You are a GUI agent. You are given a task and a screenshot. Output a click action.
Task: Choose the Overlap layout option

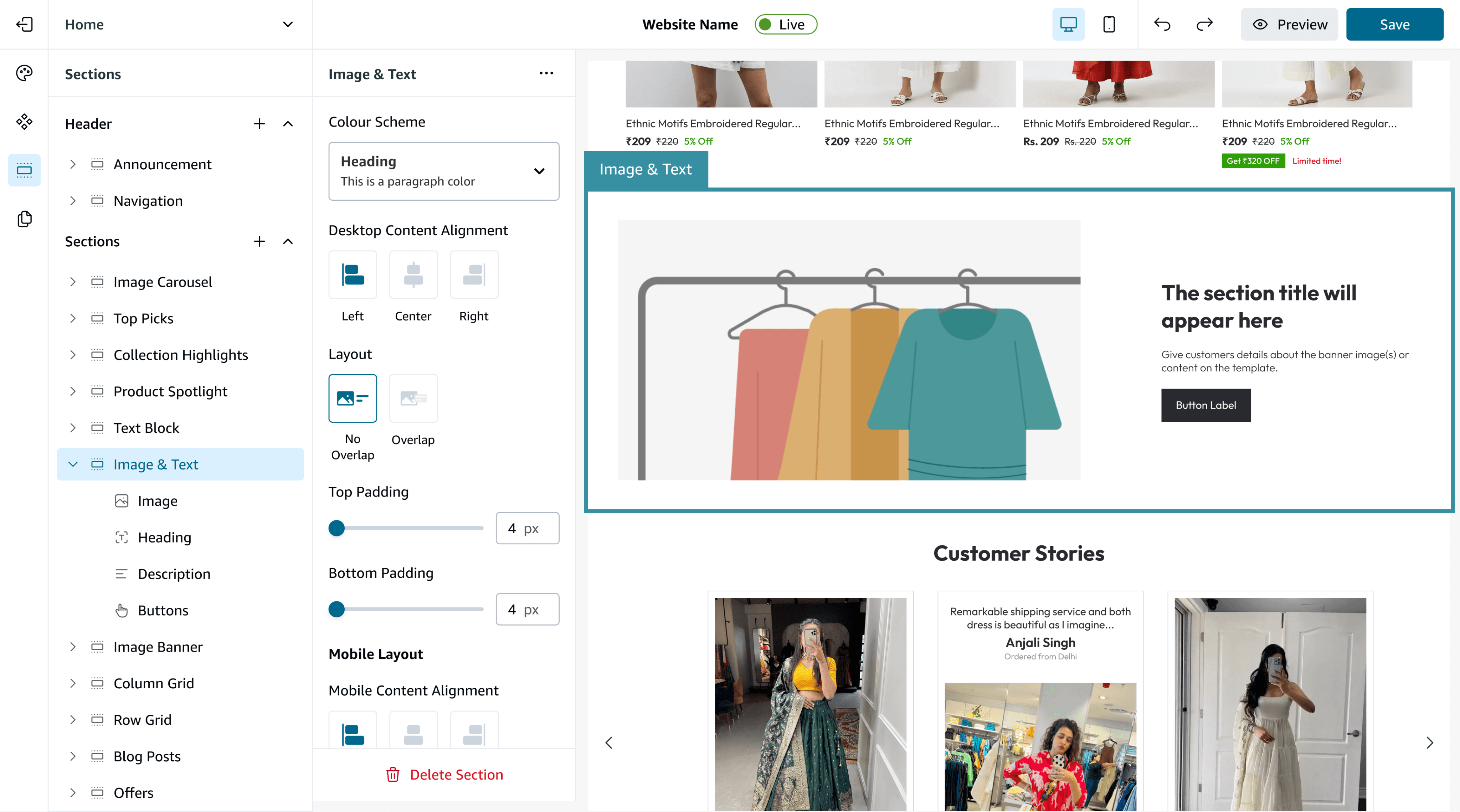(x=413, y=399)
